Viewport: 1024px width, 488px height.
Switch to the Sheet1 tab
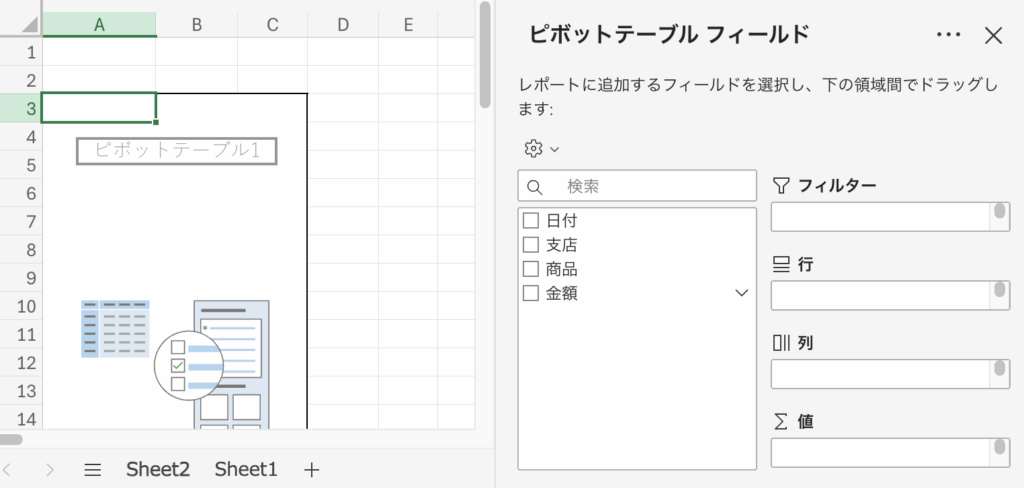click(x=245, y=469)
